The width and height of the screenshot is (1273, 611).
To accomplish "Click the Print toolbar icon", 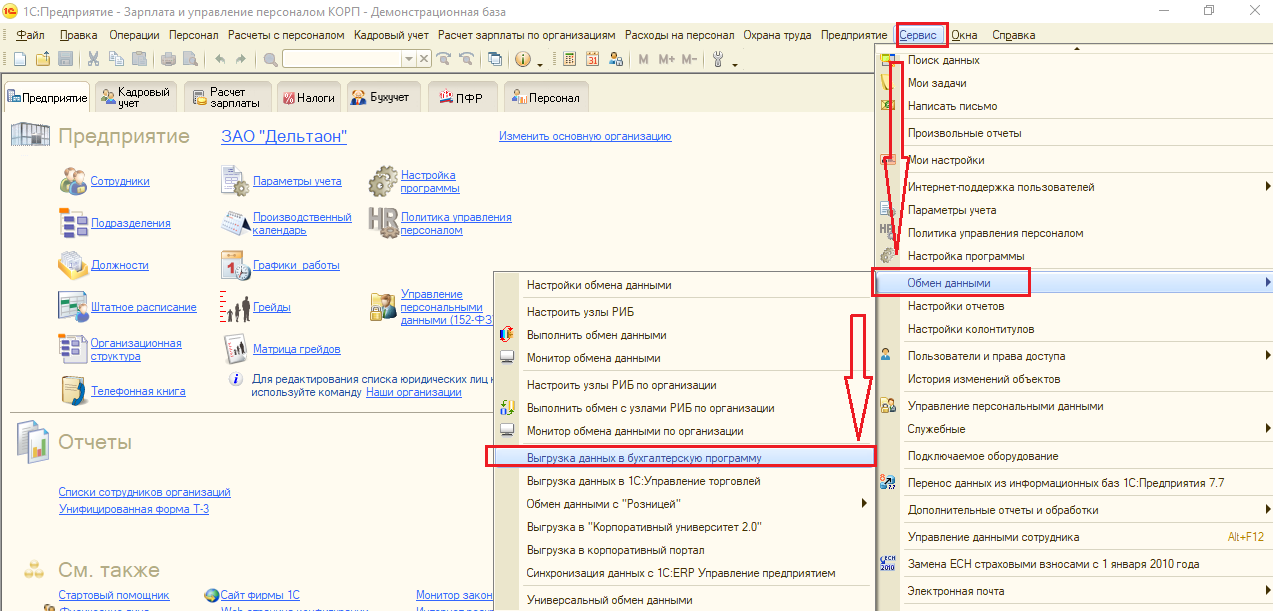I will click(x=168, y=59).
